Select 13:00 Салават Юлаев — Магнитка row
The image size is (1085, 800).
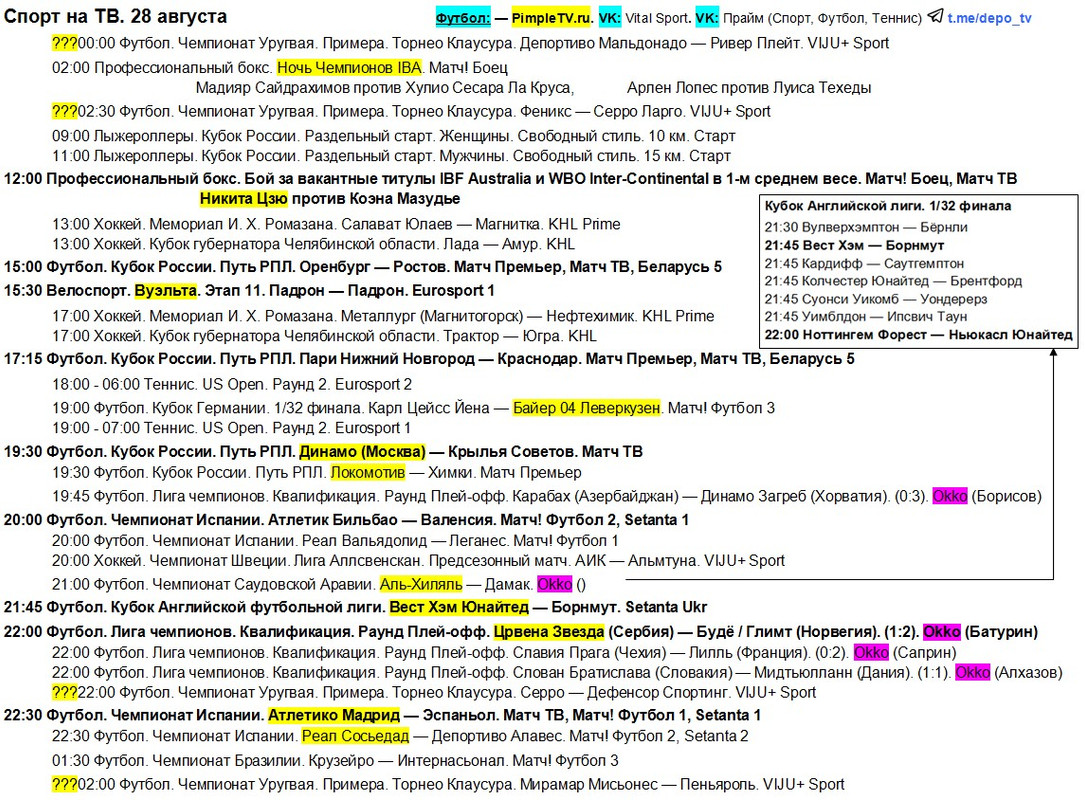point(336,224)
